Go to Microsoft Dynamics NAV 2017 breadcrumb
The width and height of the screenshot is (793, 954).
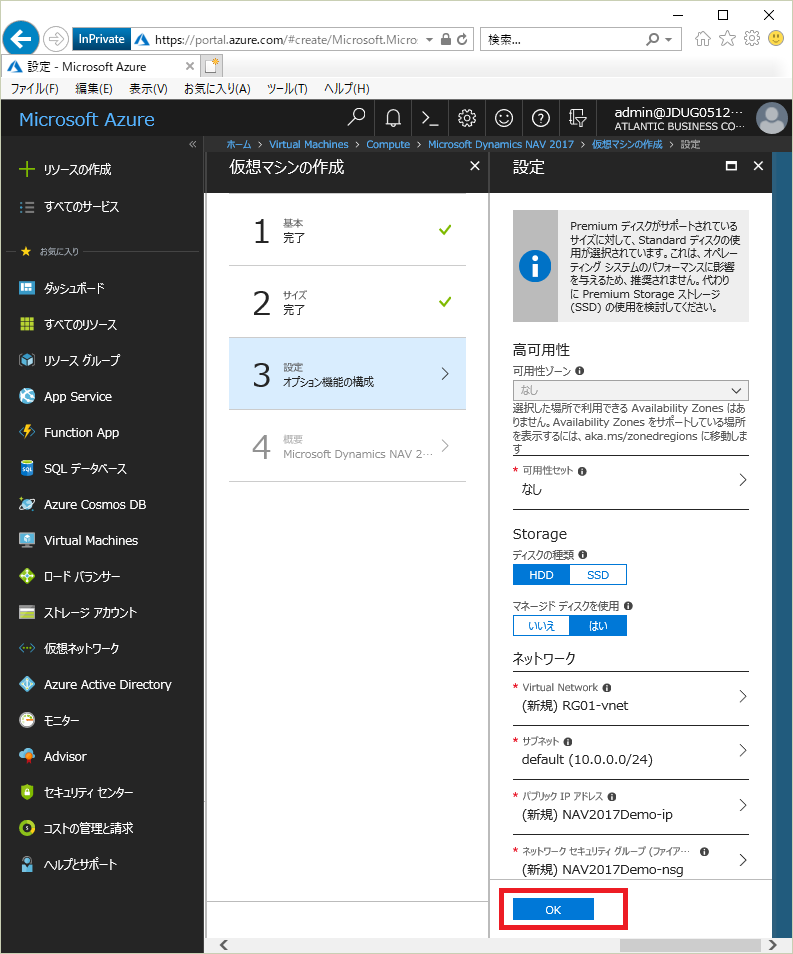click(x=500, y=144)
